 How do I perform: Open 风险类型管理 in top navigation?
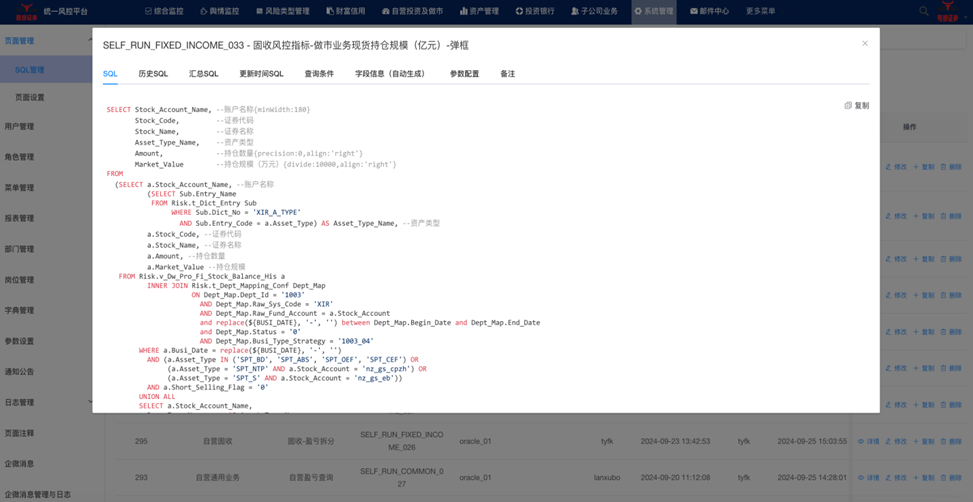point(282,11)
